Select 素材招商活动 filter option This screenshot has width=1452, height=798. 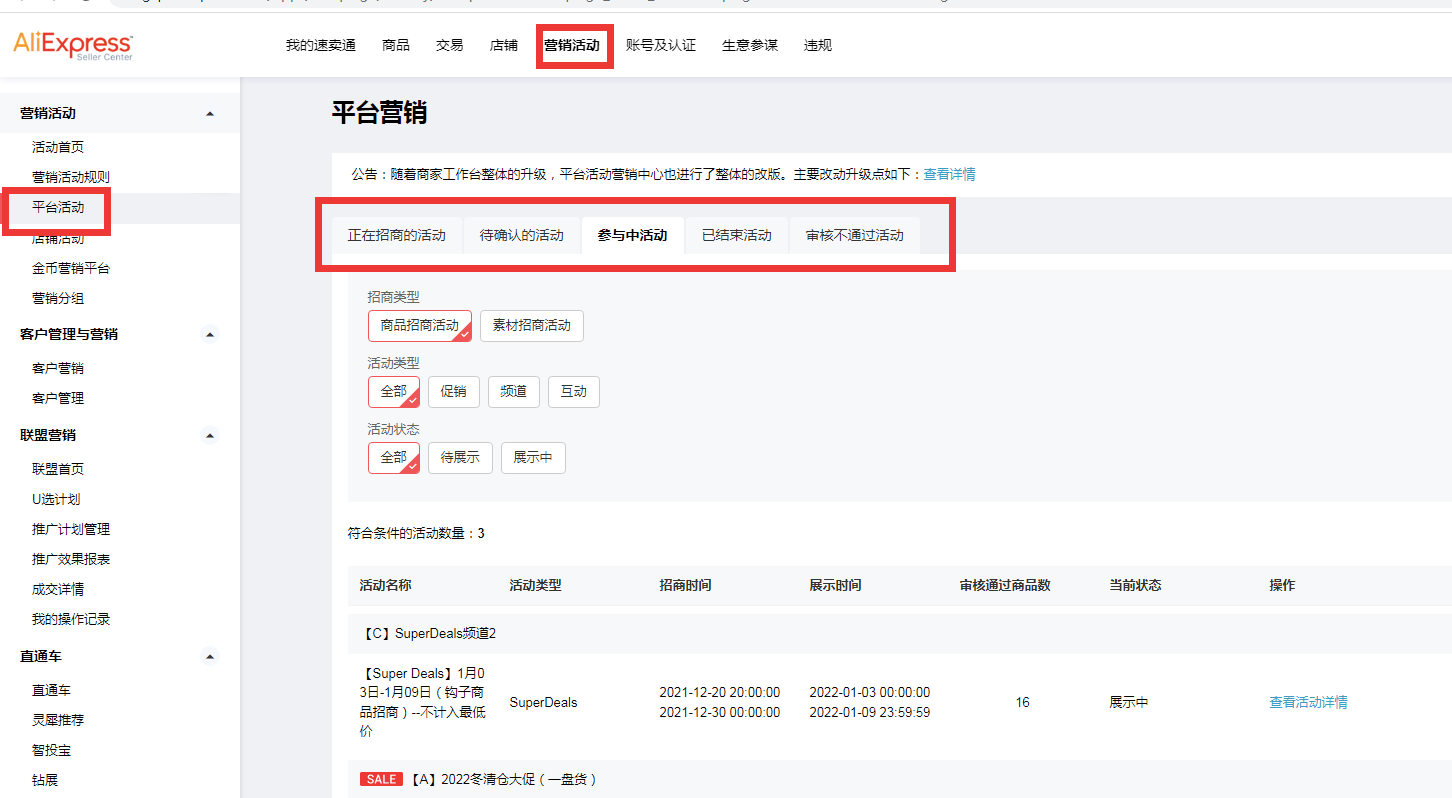pyautogui.click(x=532, y=325)
